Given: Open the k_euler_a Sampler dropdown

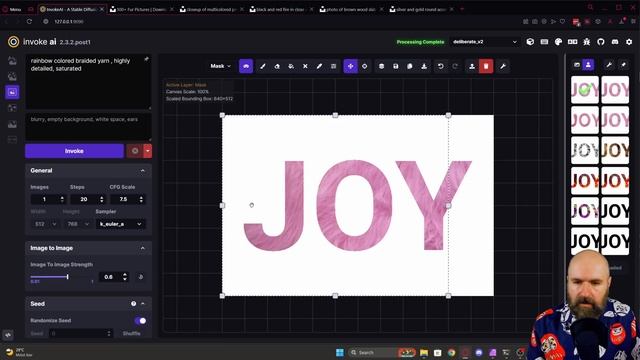Looking at the screenshot, I should (120, 224).
